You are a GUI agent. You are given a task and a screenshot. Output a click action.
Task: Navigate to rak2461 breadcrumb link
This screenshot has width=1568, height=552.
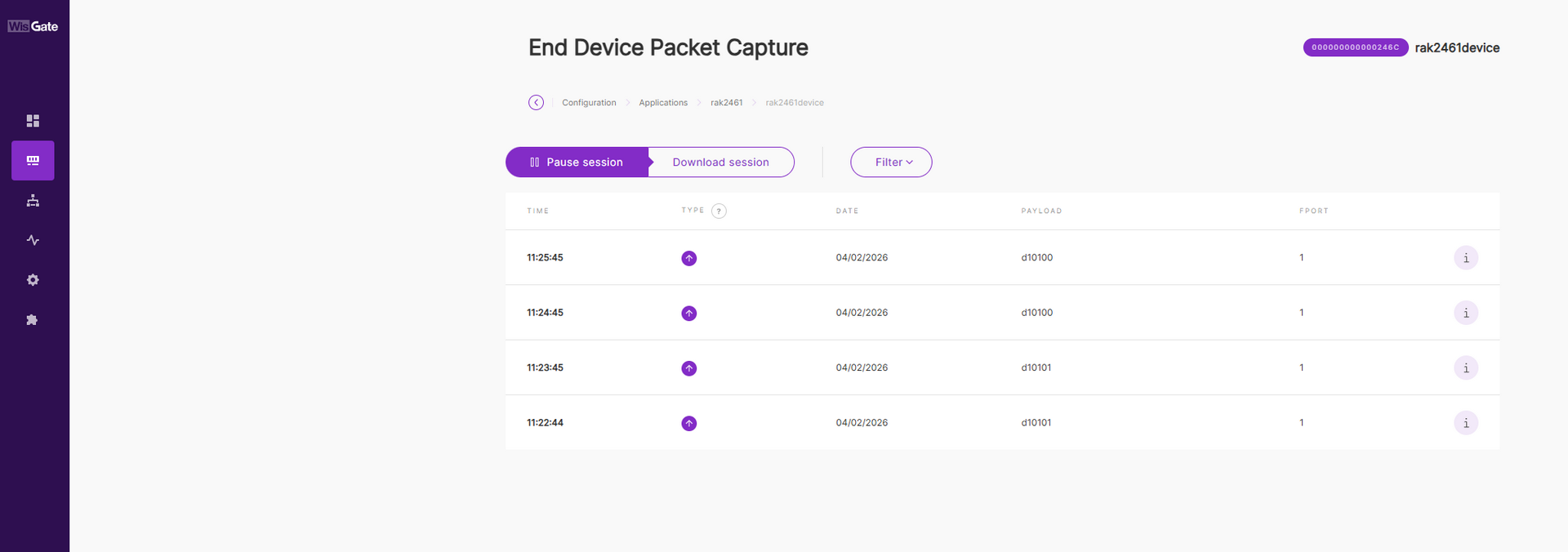[726, 103]
